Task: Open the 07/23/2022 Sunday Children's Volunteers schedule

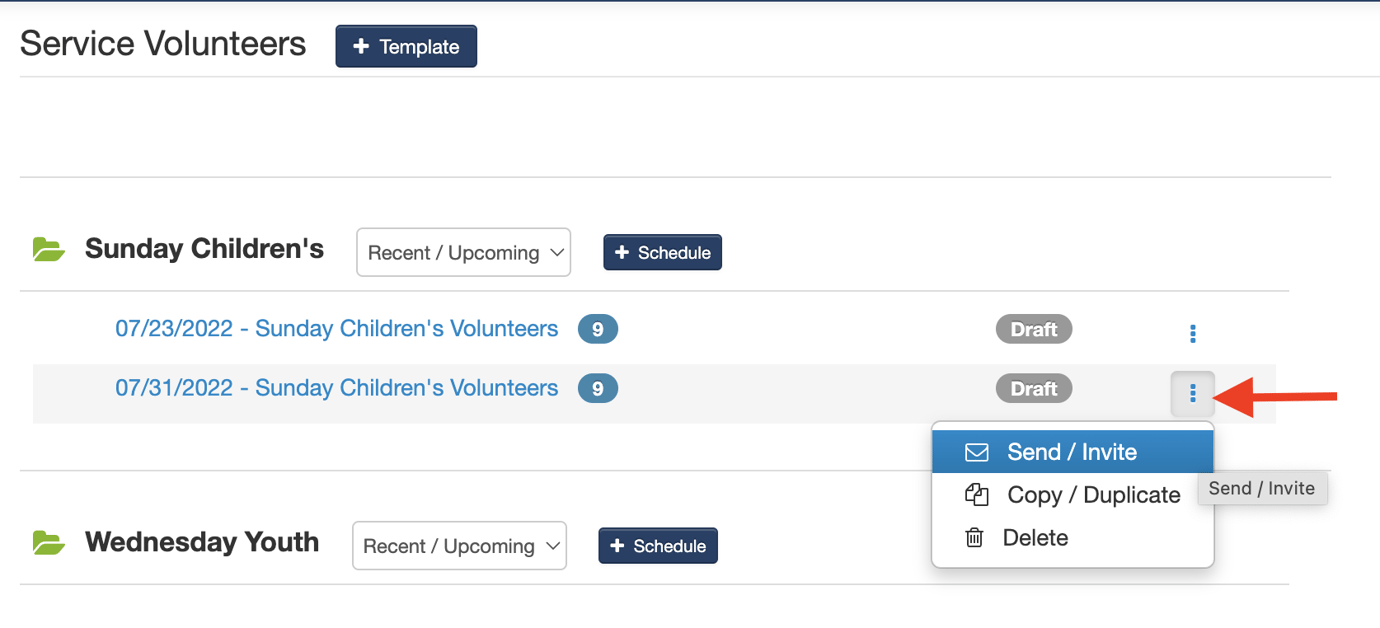Action: pyautogui.click(x=336, y=328)
